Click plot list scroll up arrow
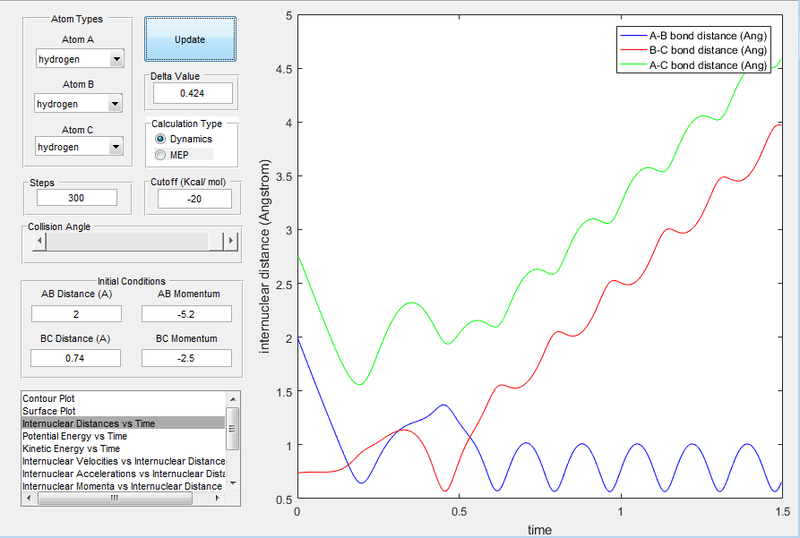The height and width of the screenshot is (538, 800). (233, 399)
